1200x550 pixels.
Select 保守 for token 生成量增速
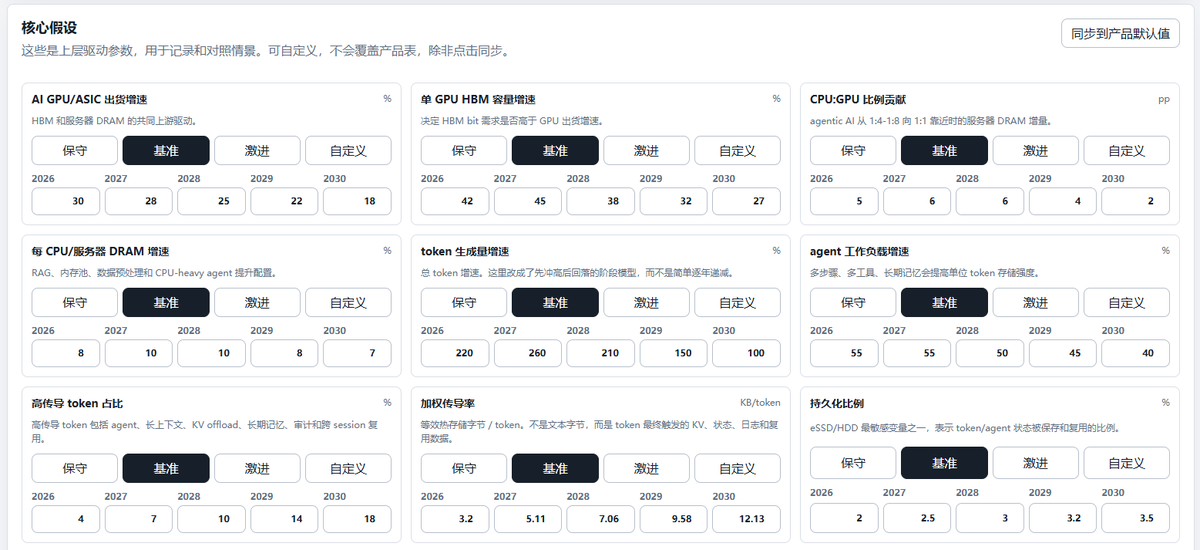pyautogui.click(x=464, y=302)
